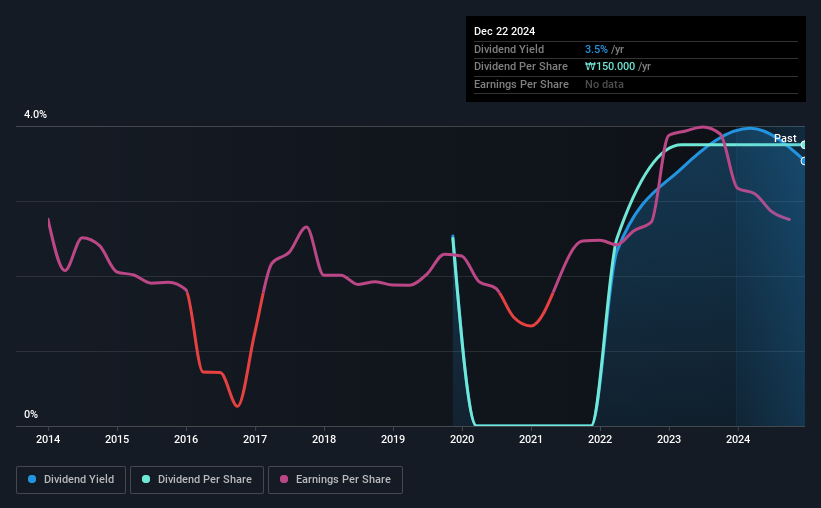Click the 0% y-axis label
Image resolution: width=821 pixels, height=508 pixels.
pos(31,414)
